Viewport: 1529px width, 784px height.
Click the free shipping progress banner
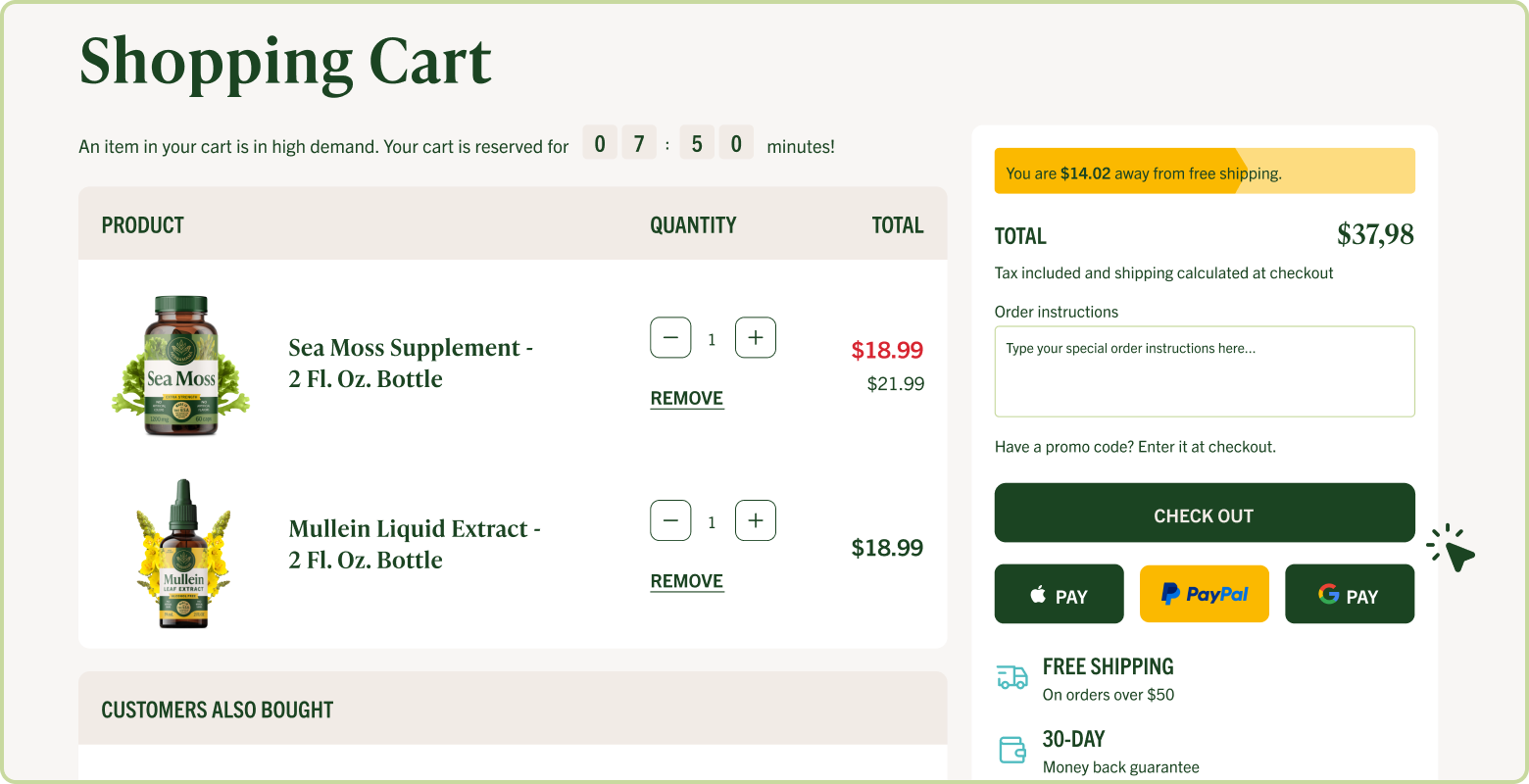click(x=1205, y=171)
